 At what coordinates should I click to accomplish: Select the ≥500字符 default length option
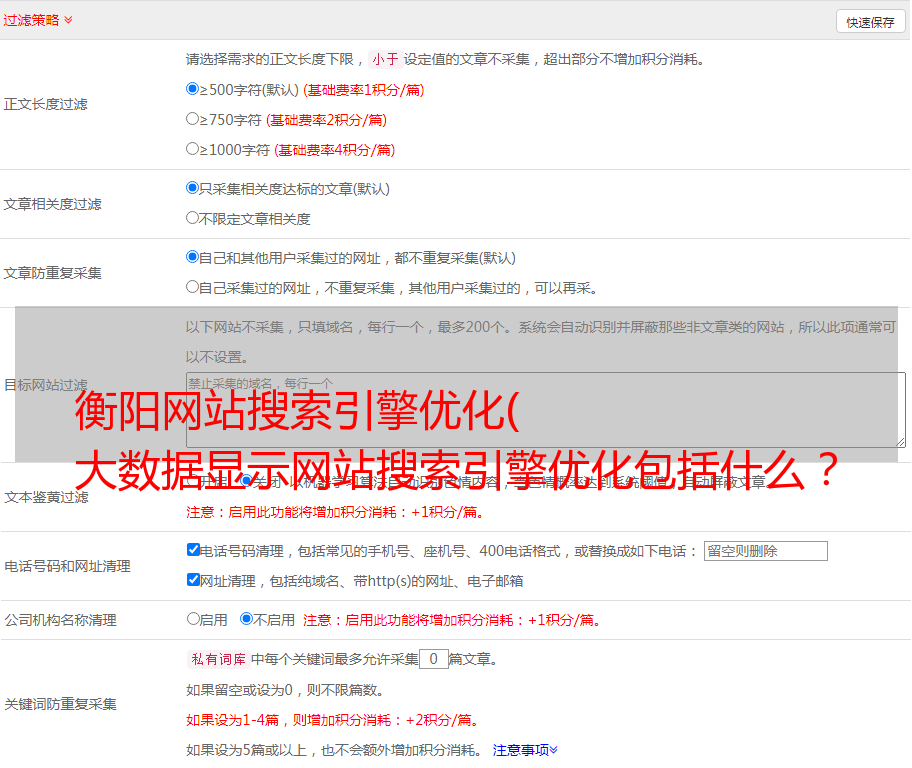(193, 89)
